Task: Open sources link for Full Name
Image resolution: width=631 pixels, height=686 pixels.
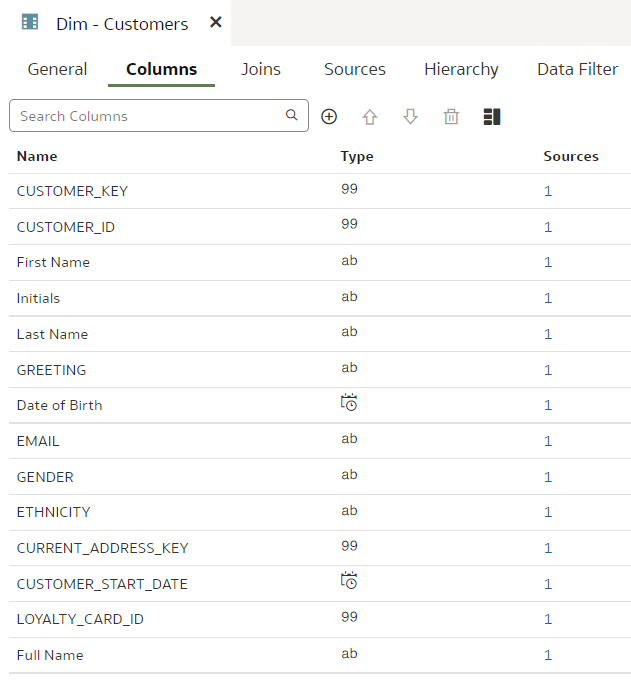Action: tap(548, 655)
